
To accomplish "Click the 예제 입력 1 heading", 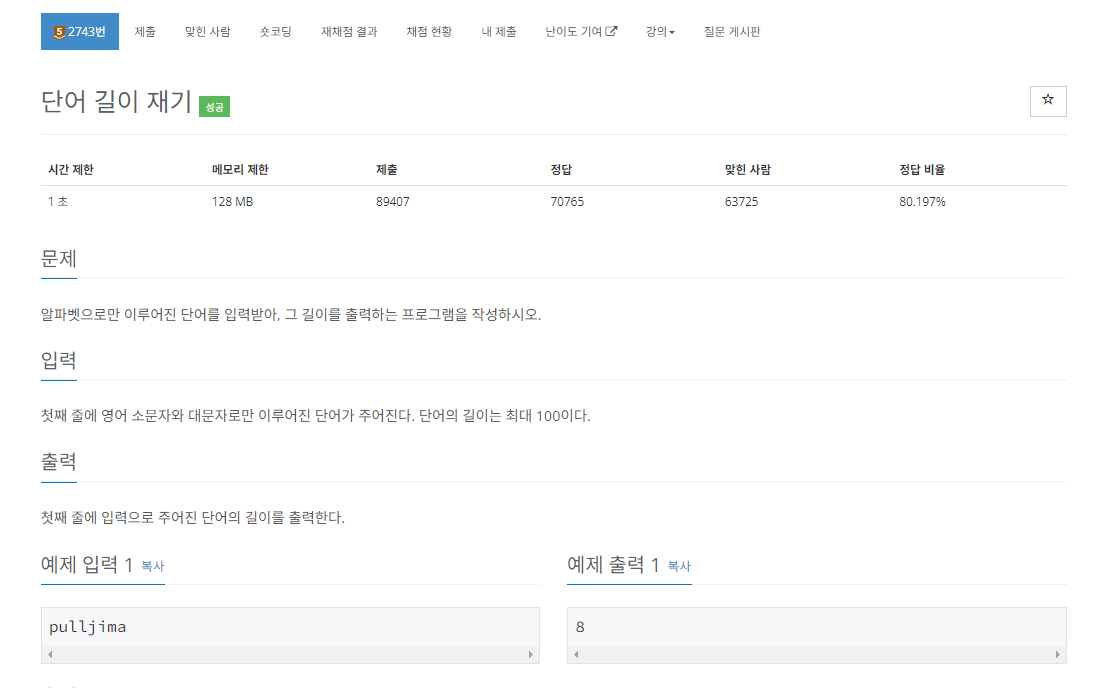I will [x=87, y=564].
